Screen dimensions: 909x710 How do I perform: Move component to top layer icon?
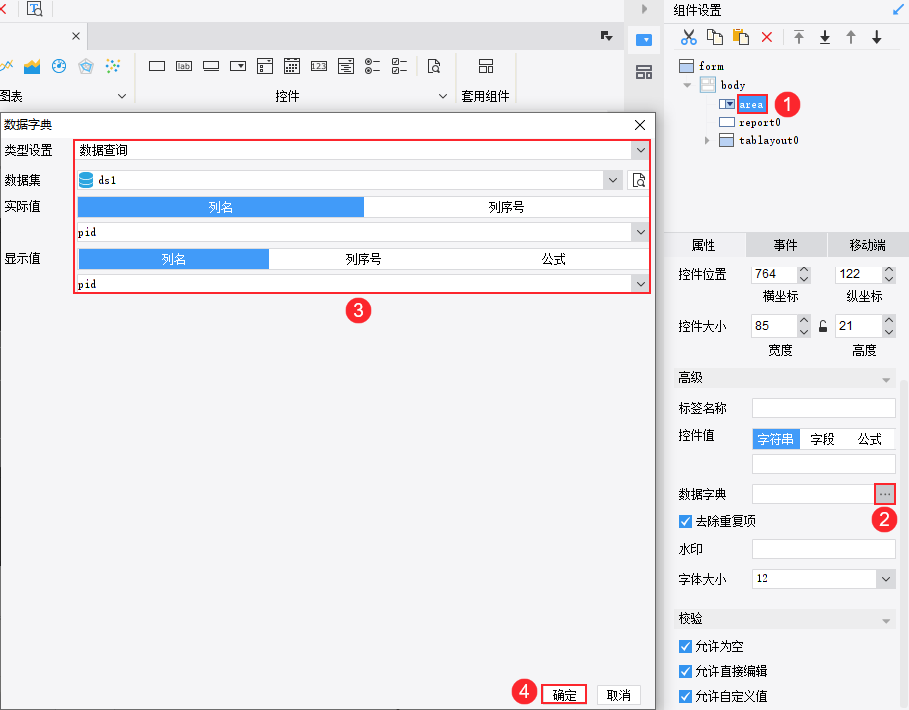(x=799, y=37)
